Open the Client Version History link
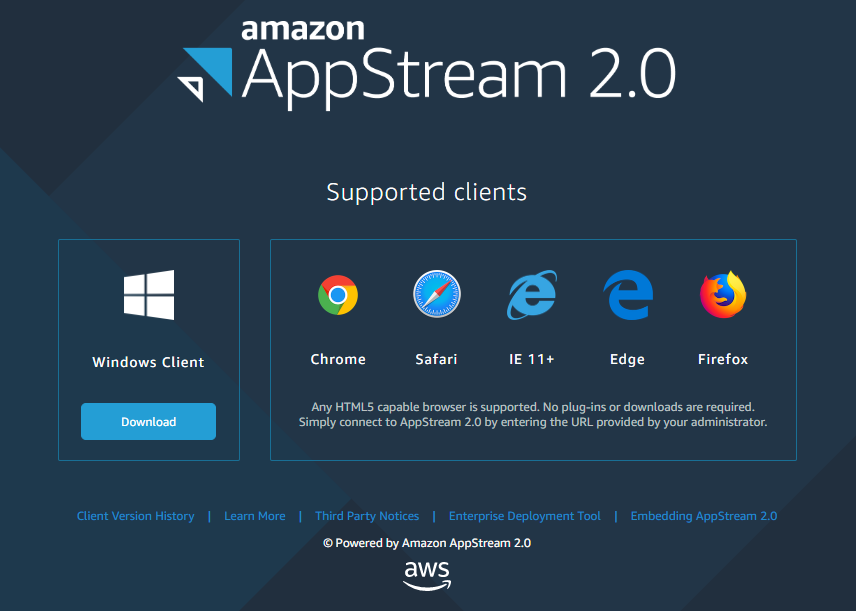The height and width of the screenshot is (611, 856). tap(135, 516)
